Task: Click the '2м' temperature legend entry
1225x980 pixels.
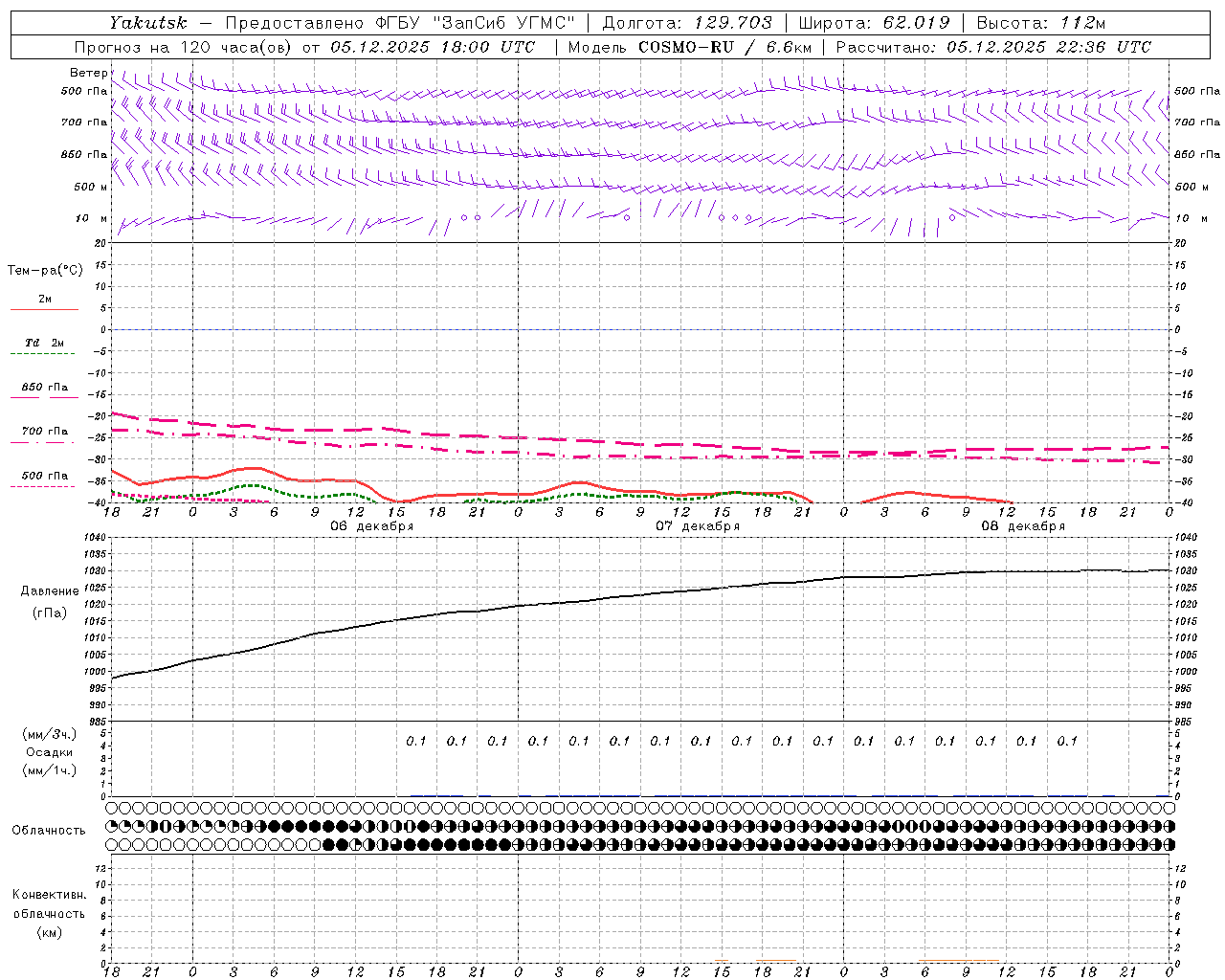Action: [x=45, y=299]
